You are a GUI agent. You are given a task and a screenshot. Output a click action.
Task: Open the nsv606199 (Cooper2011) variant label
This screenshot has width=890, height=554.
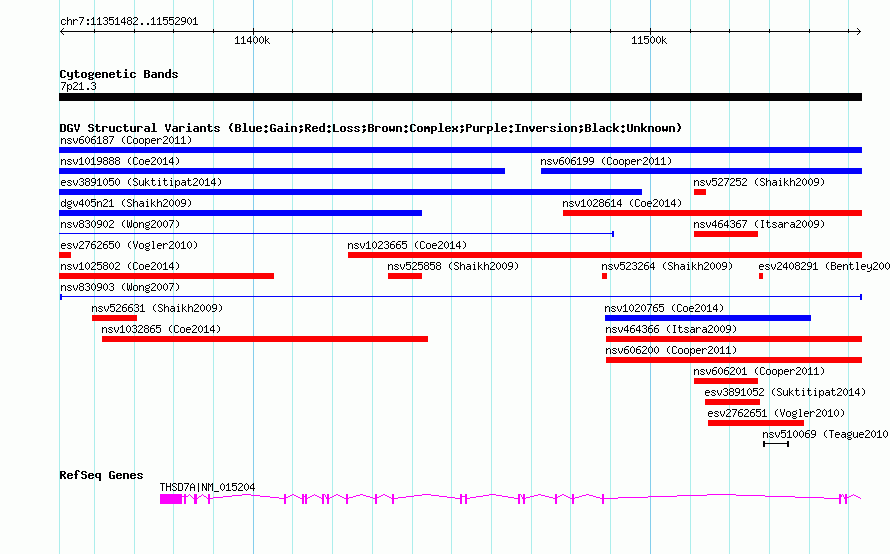pos(606,161)
